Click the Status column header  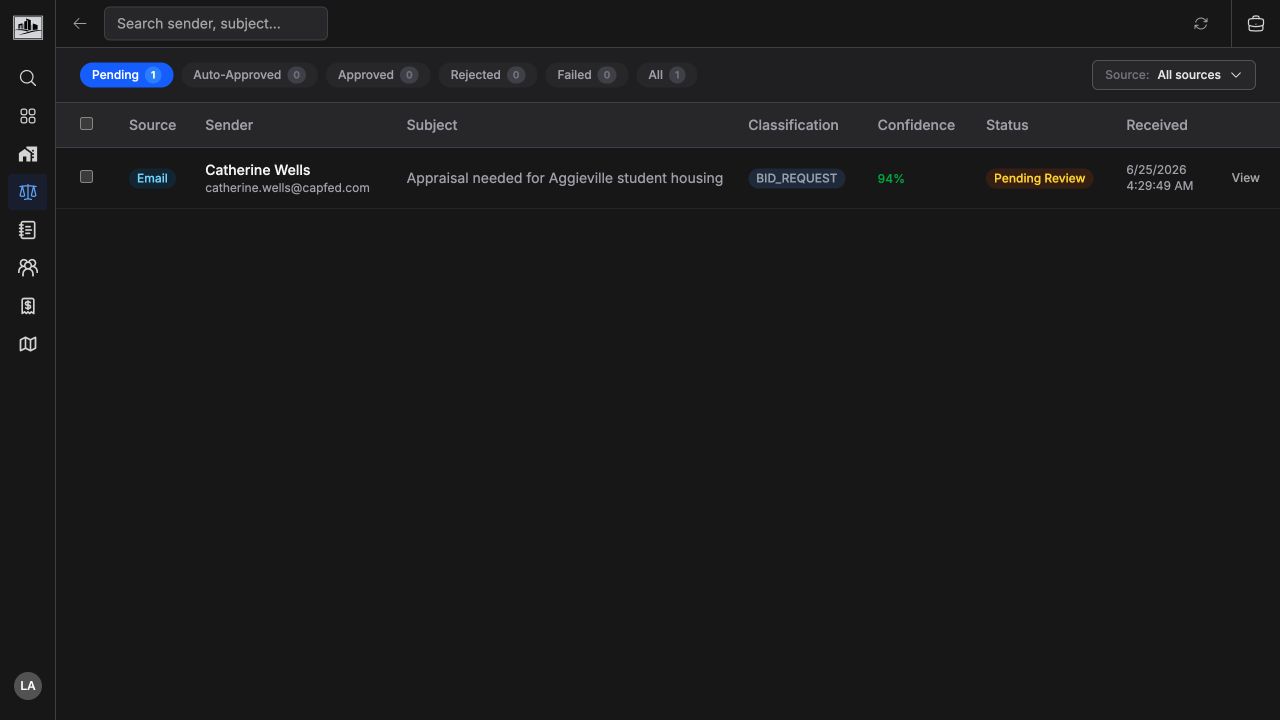click(1007, 125)
